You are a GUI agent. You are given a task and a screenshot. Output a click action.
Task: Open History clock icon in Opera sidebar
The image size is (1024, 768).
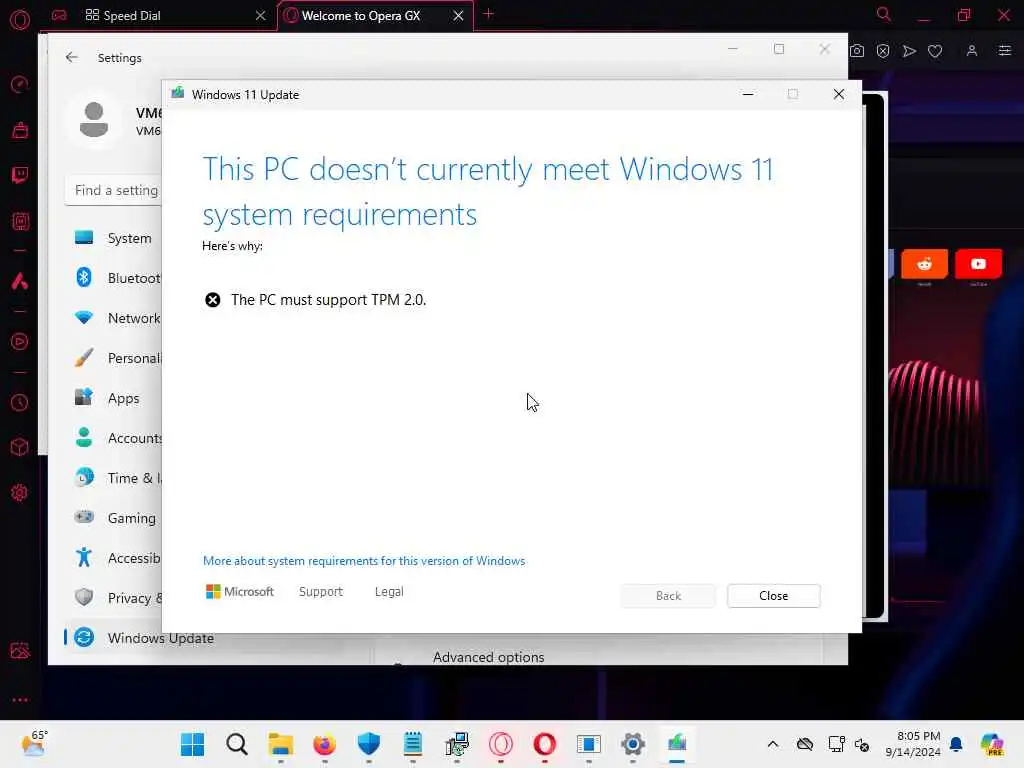pos(20,402)
